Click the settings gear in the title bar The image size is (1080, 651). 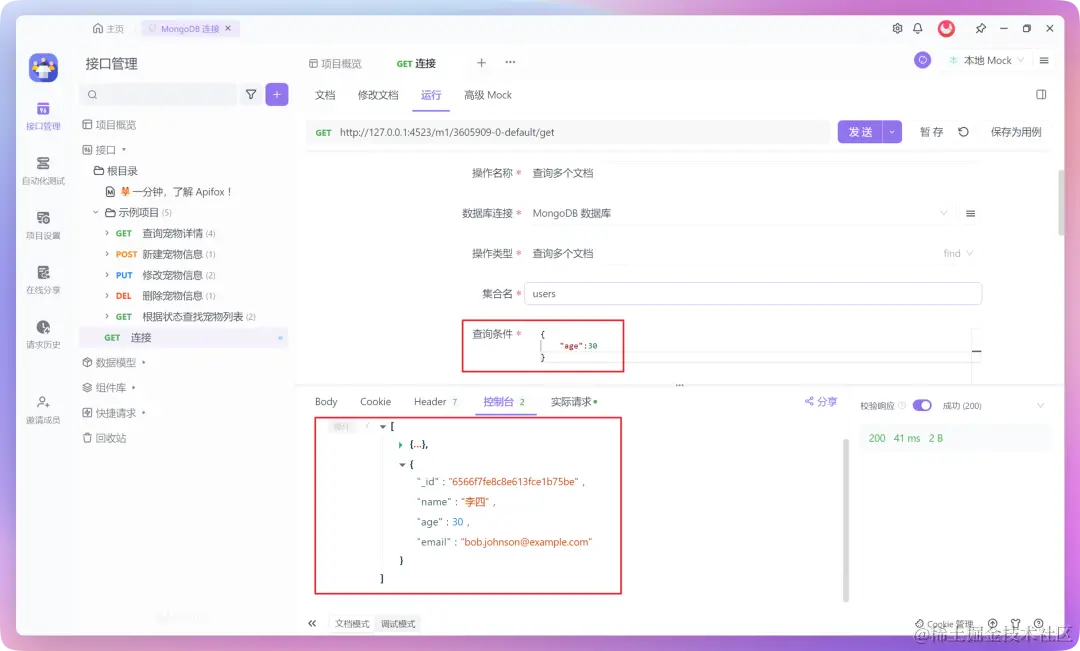click(897, 29)
